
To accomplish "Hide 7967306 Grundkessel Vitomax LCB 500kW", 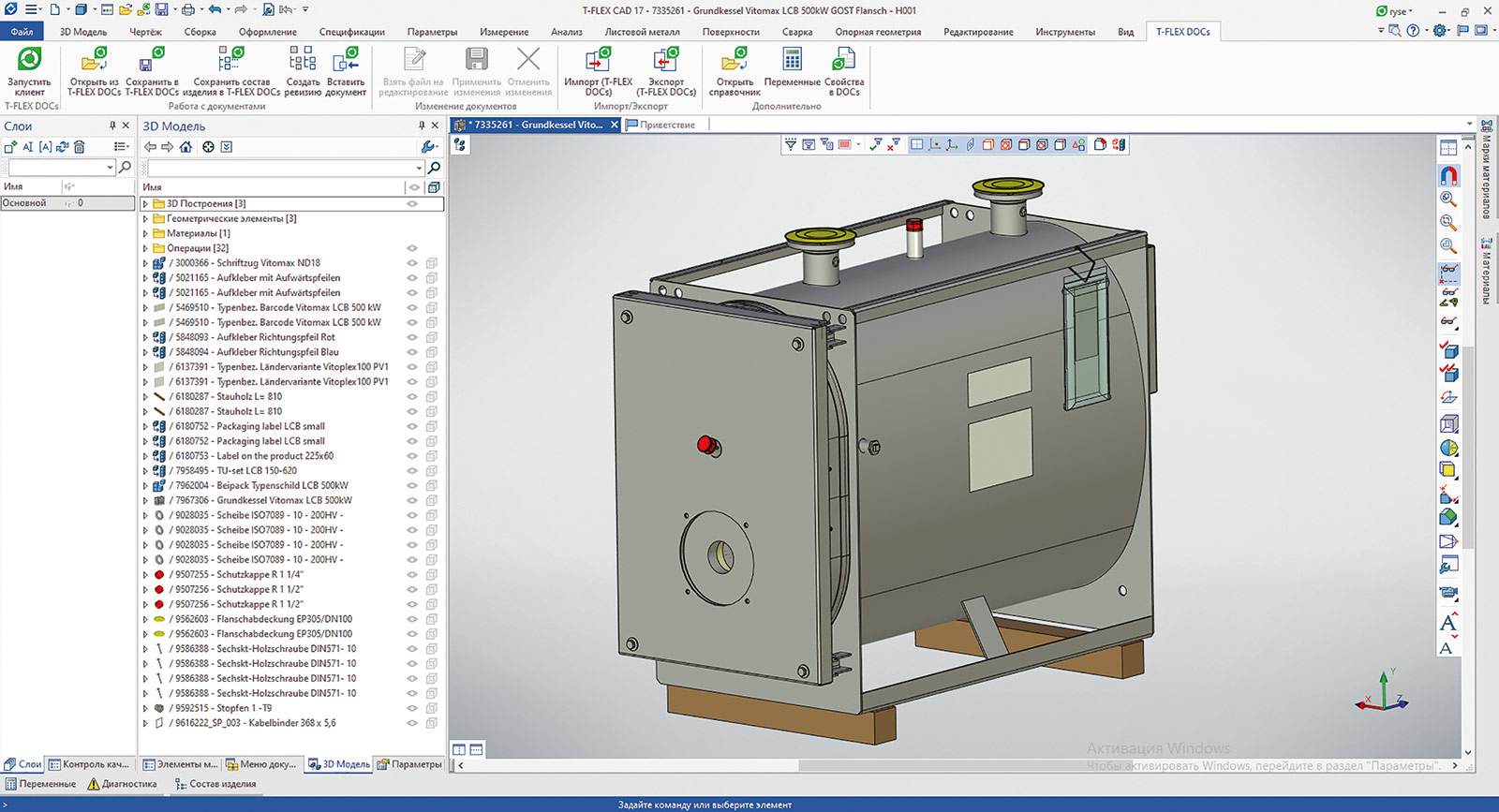I will (411, 500).
